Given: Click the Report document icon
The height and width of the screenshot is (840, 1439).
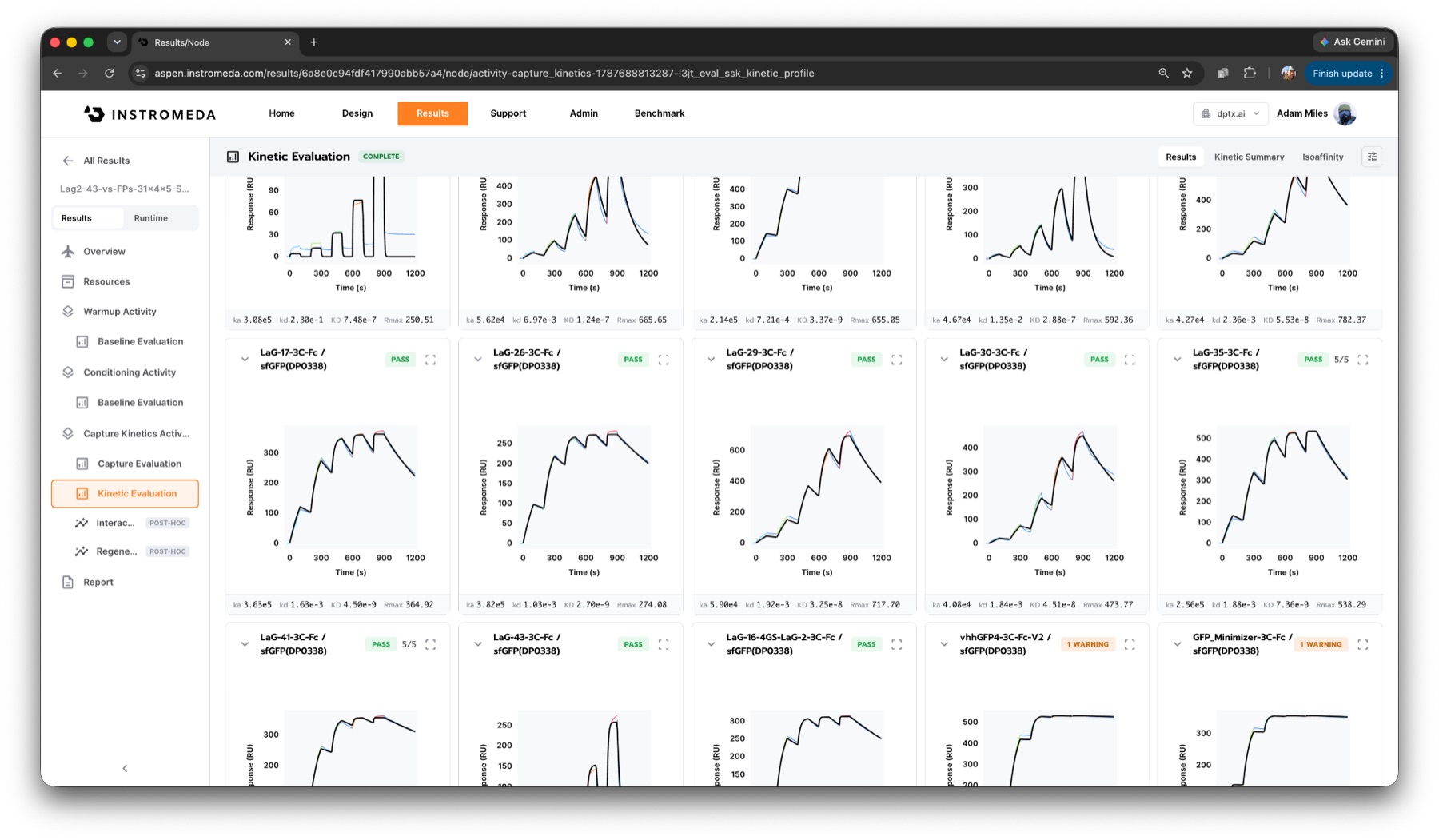Looking at the screenshot, I should coord(68,582).
